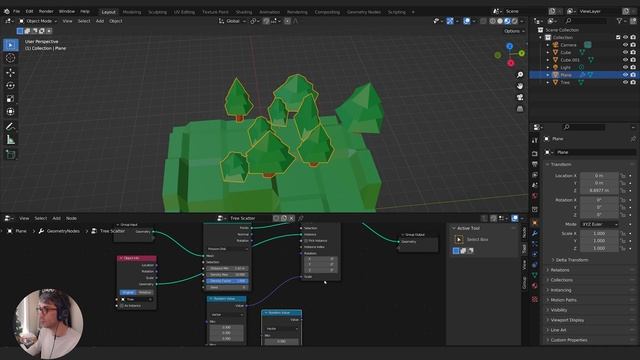Expand the Delta Transform panel
The height and width of the screenshot is (360, 640).
(x=571, y=260)
